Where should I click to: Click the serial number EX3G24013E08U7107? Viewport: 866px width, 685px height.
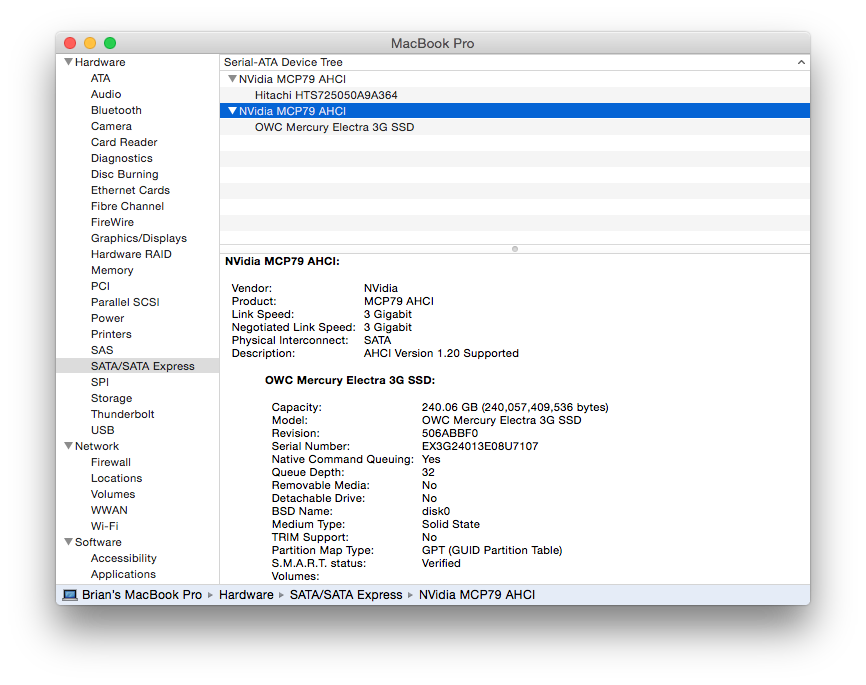click(x=480, y=446)
